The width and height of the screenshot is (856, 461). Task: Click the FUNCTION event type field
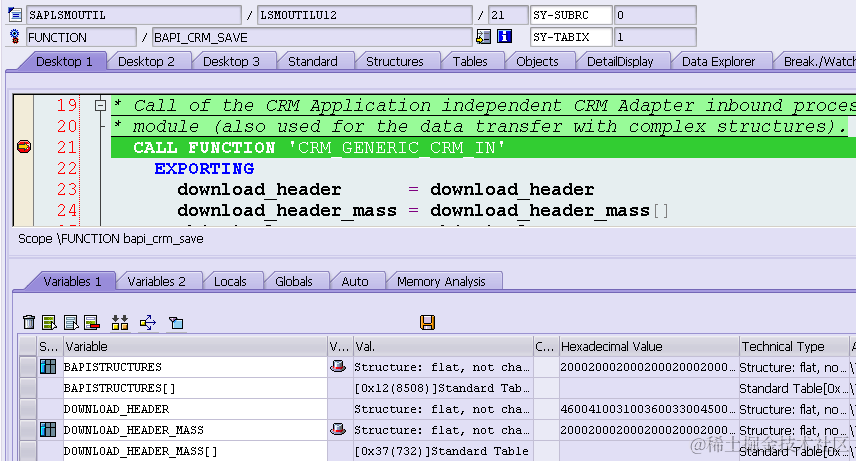(81, 37)
